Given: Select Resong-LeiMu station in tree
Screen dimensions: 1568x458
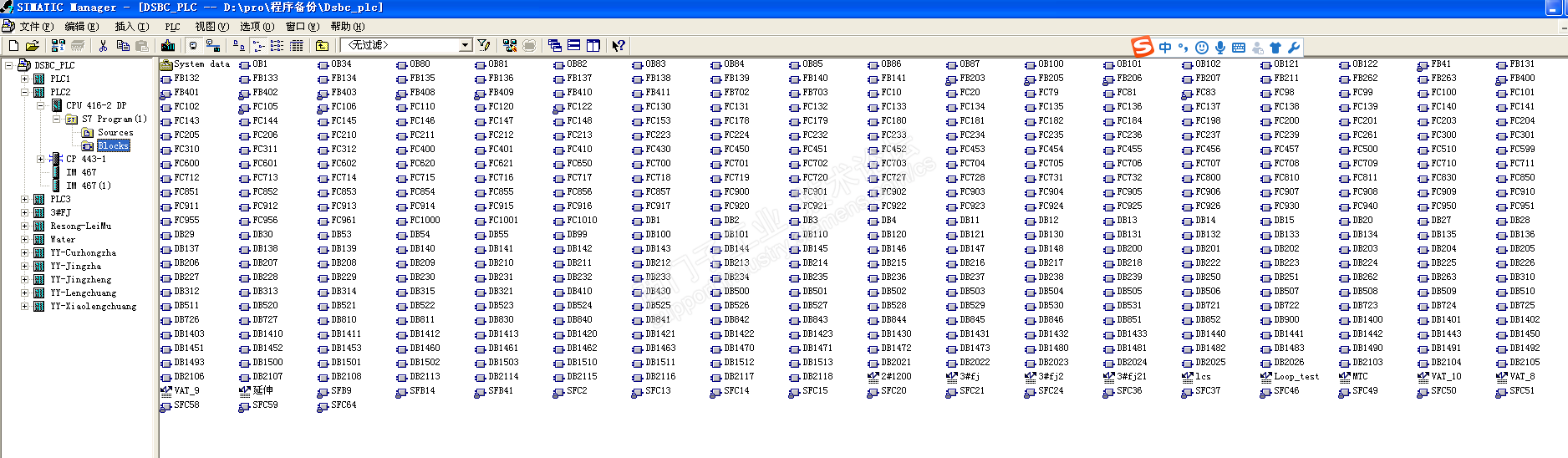Looking at the screenshot, I should 80,226.
